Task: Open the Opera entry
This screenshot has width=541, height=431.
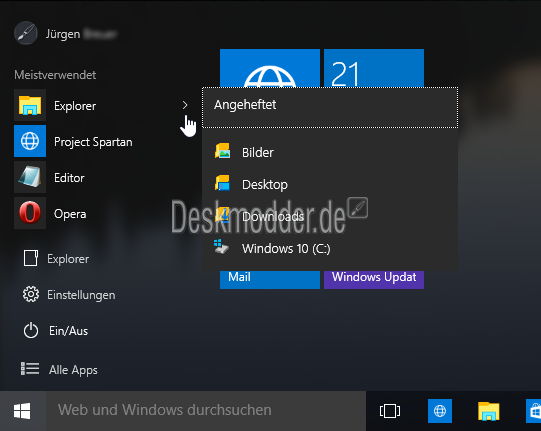Action: coord(104,213)
